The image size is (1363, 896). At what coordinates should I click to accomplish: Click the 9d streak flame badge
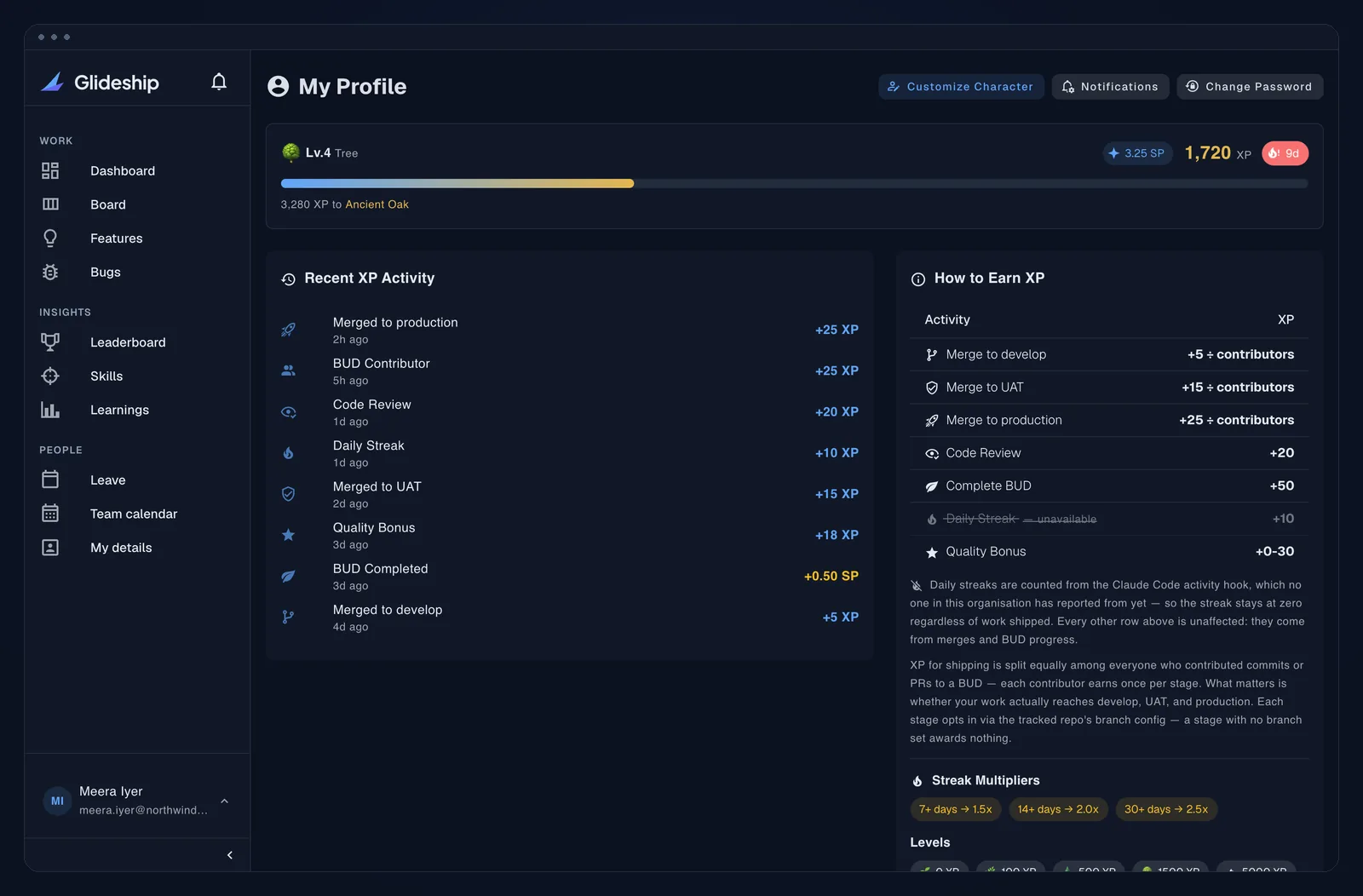pos(1285,153)
